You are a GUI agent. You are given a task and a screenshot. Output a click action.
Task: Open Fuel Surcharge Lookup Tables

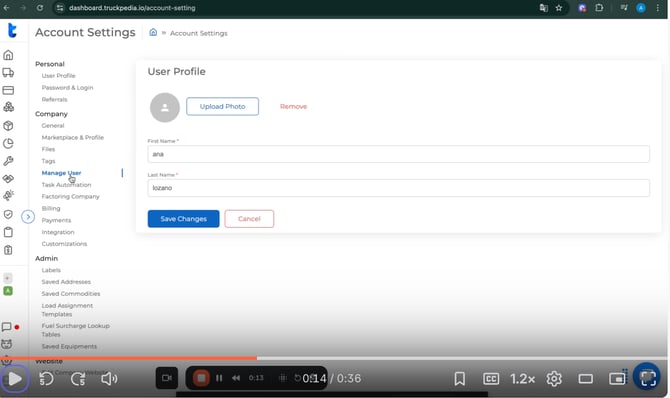[x=75, y=330]
